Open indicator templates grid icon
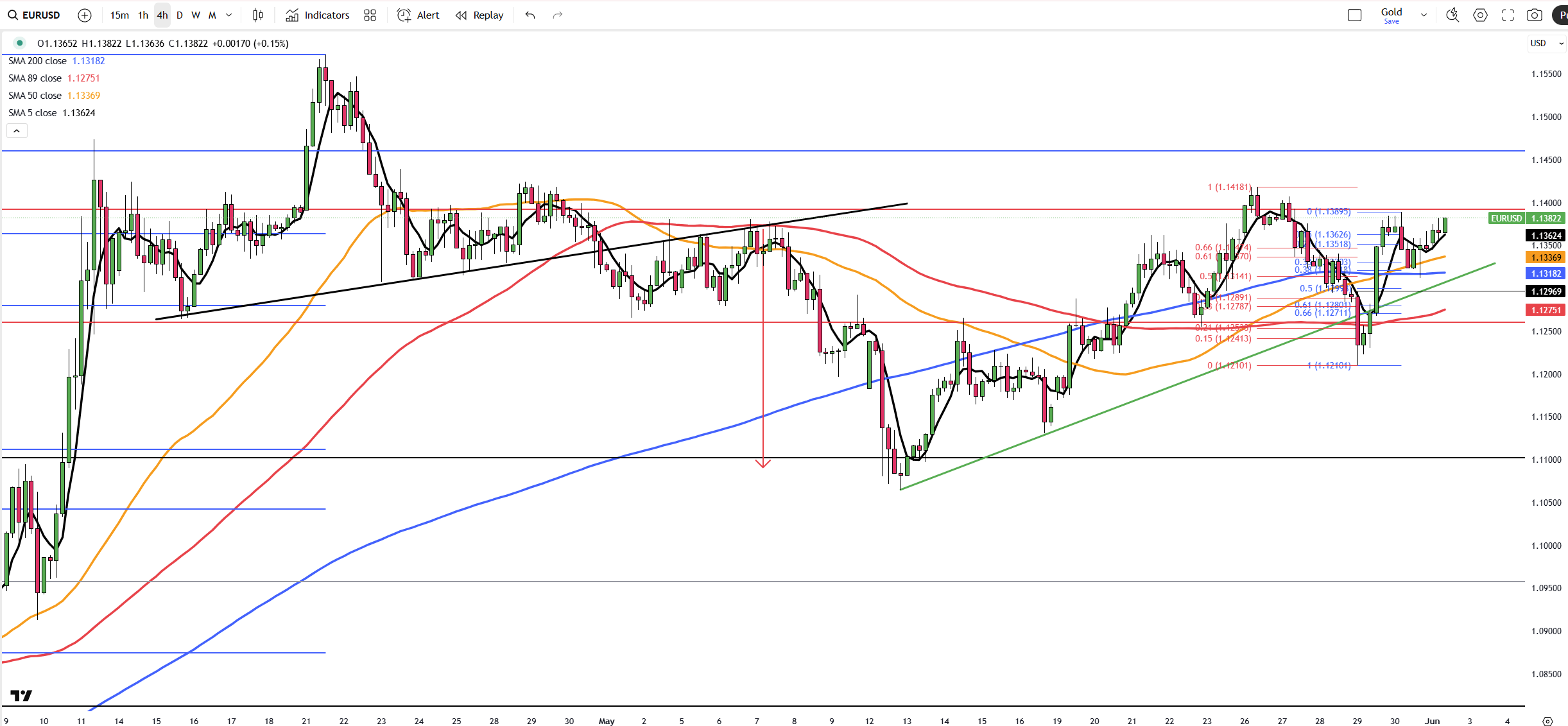Screen dimensions: 1568x726 pyautogui.click(x=370, y=15)
